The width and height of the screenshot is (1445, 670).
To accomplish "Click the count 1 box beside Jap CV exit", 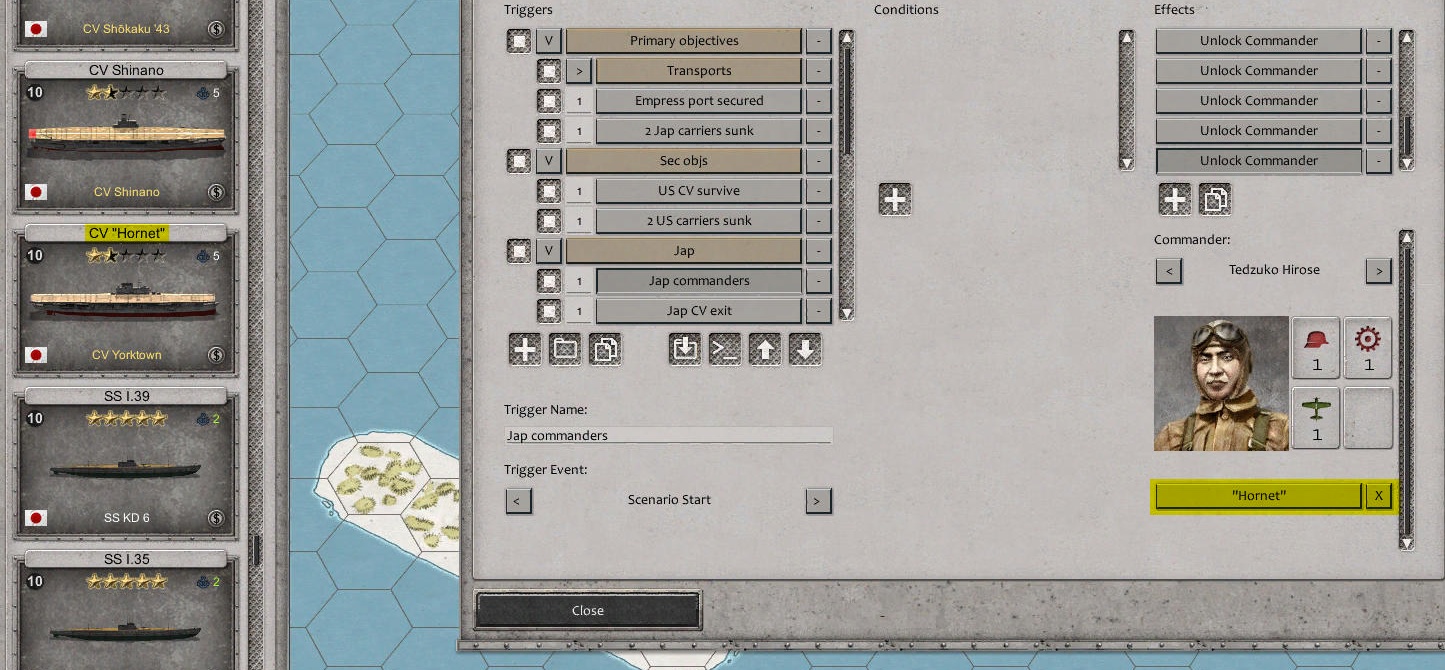I will pos(578,311).
